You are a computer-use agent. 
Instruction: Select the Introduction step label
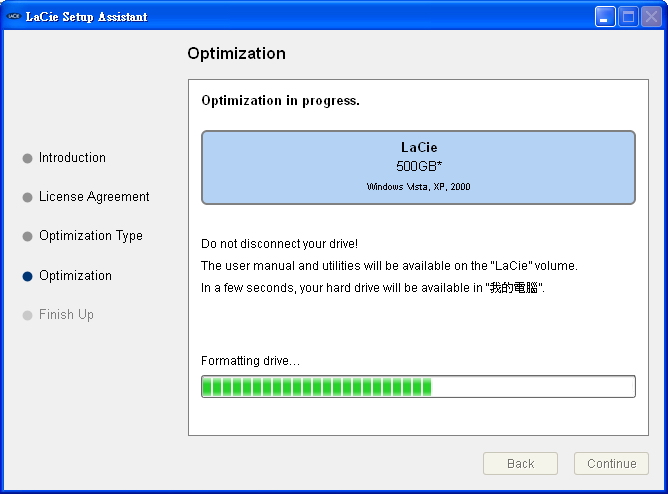(x=72, y=158)
